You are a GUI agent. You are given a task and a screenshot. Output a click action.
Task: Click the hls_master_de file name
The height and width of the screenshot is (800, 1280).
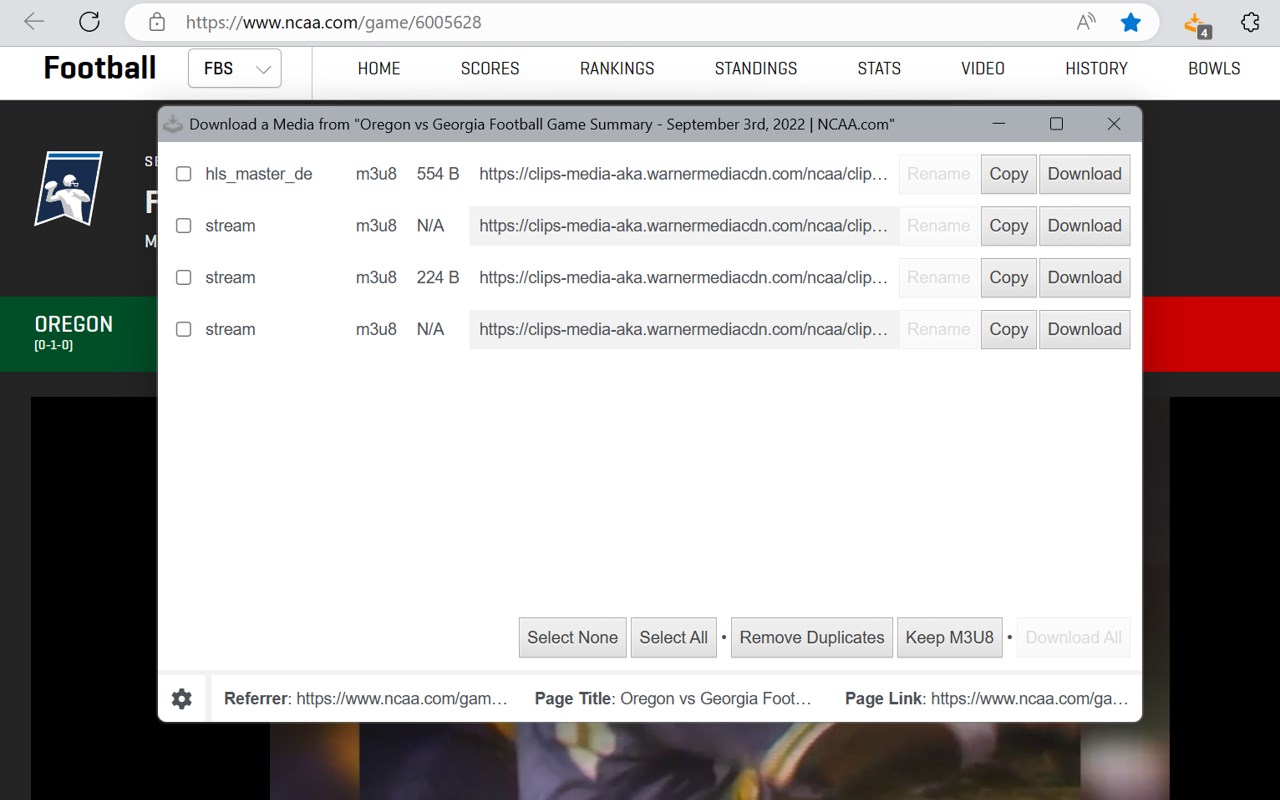(259, 174)
